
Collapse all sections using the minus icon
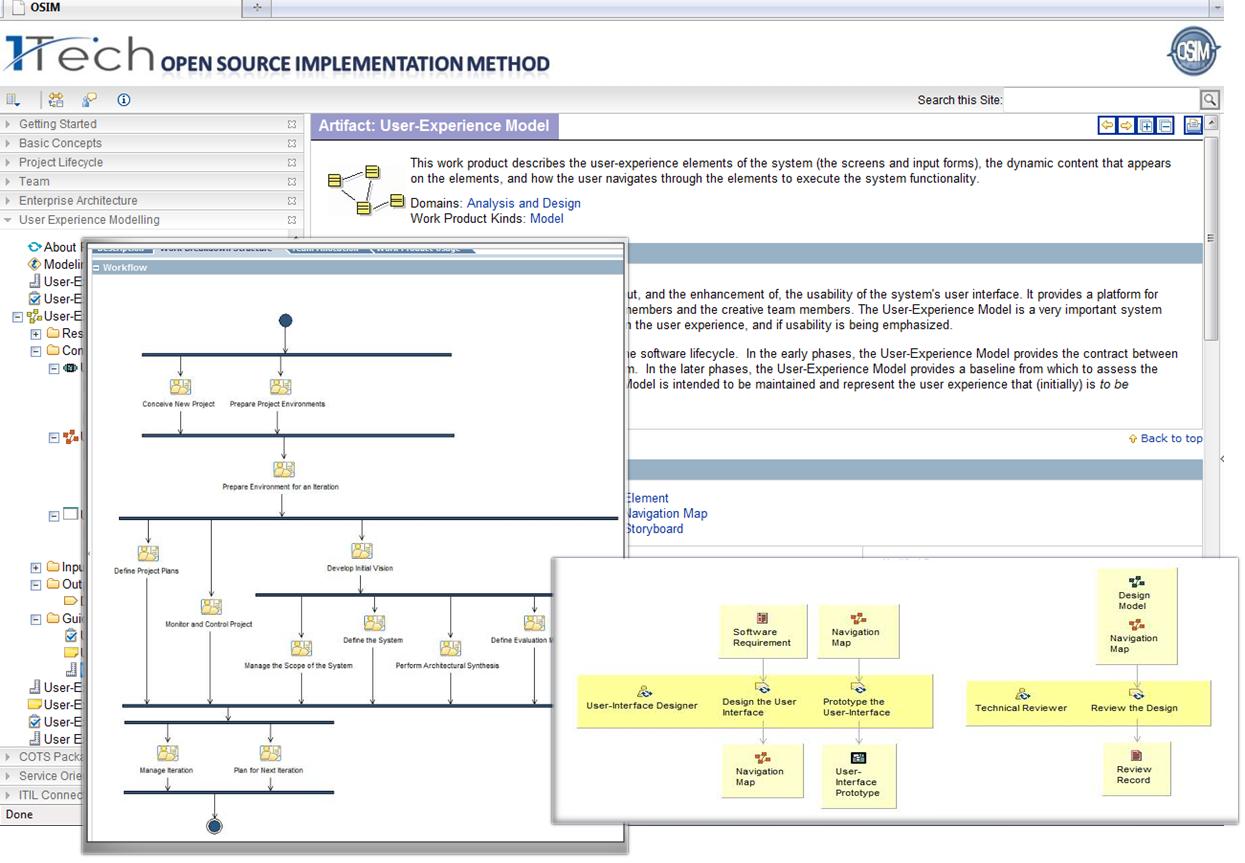(x=1165, y=126)
